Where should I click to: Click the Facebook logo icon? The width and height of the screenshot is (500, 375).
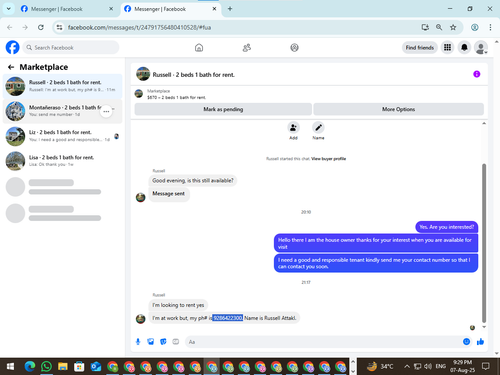[13, 47]
